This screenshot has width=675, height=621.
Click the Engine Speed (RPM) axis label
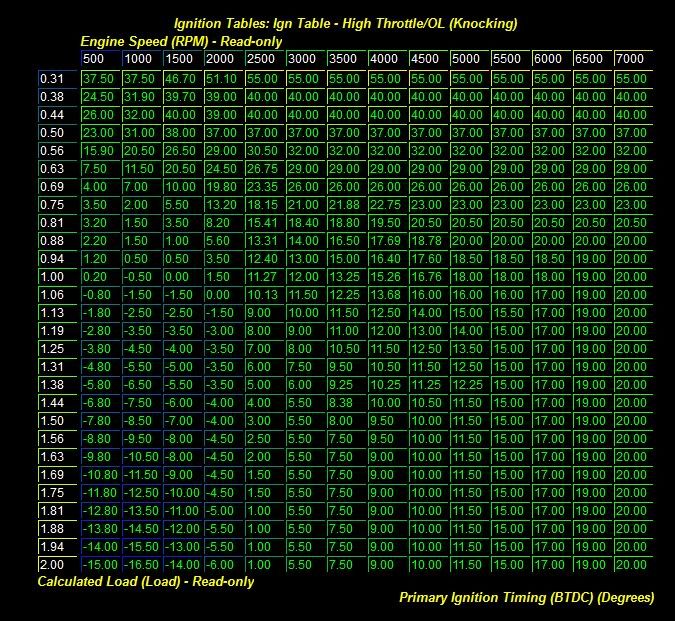[181, 42]
